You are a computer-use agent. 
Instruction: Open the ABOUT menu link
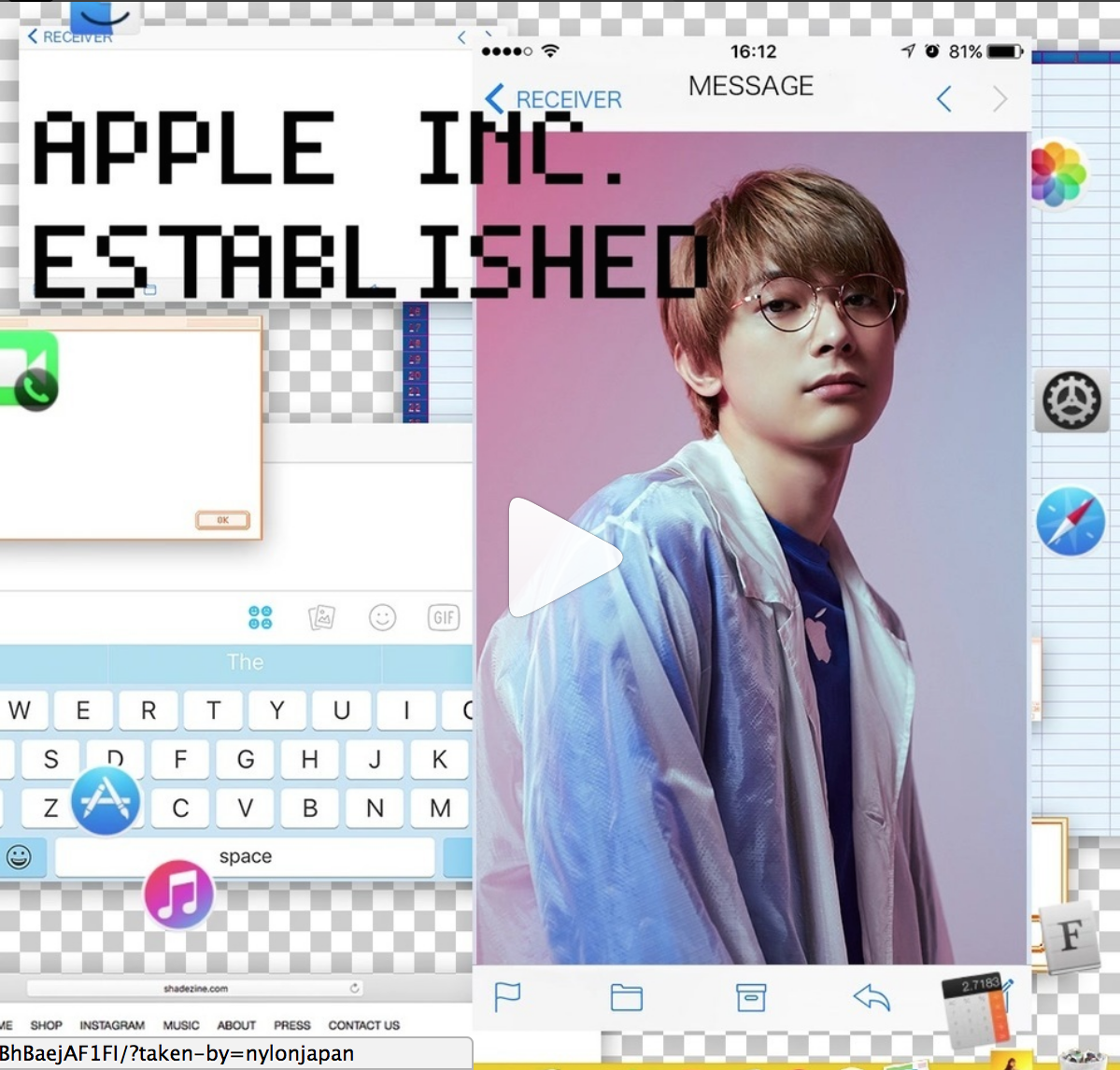236,1026
